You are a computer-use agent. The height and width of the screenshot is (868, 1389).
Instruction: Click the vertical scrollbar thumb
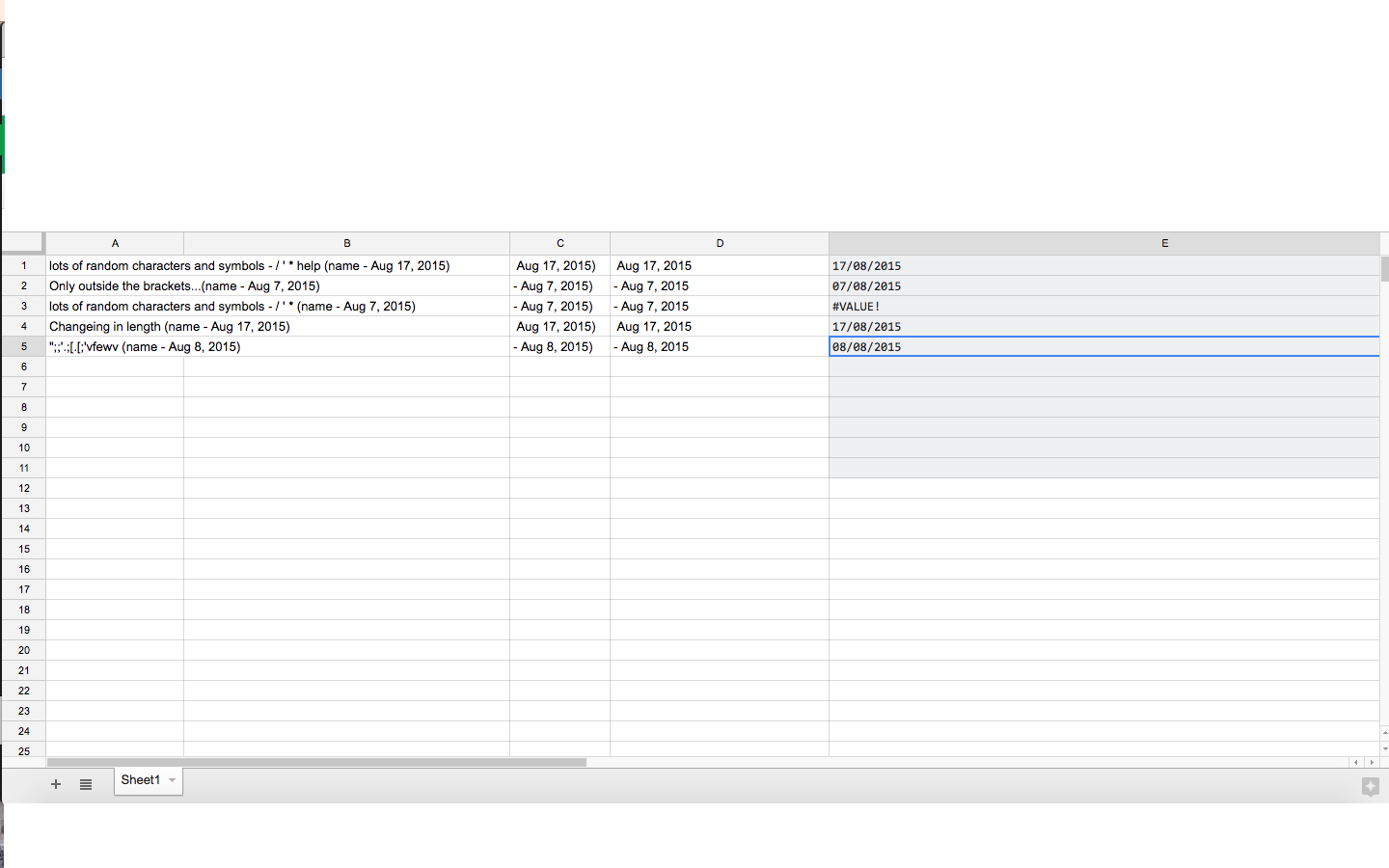click(x=1384, y=268)
